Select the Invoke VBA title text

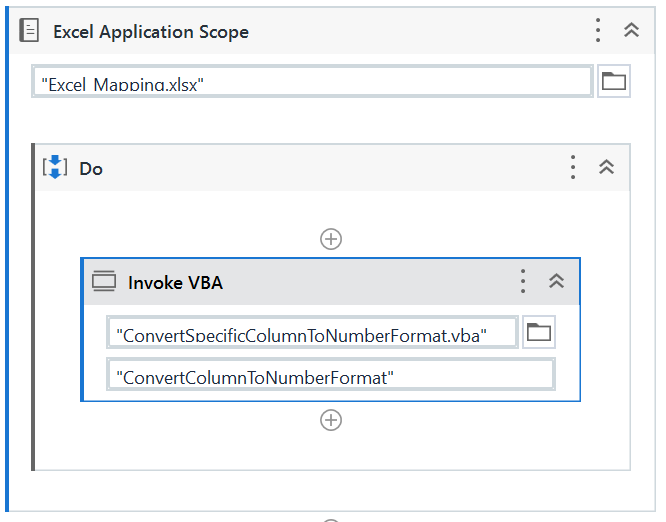[x=175, y=283]
